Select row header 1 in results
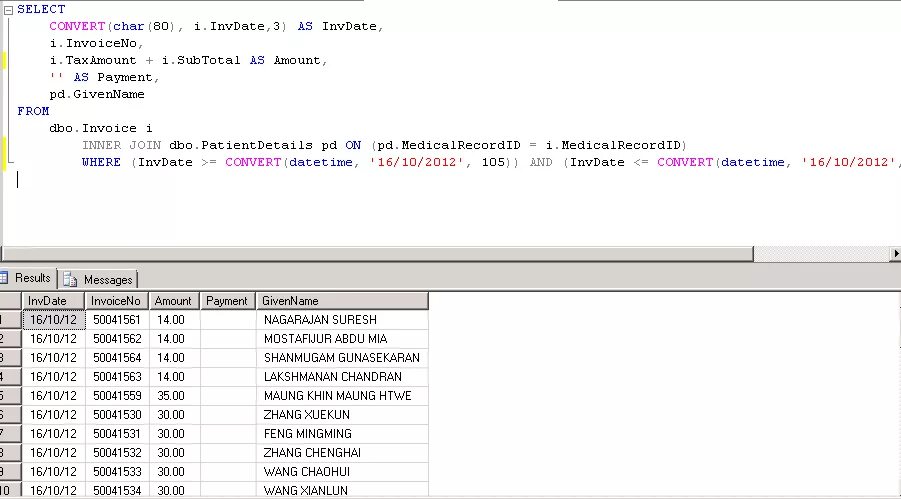The image size is (901, 499). pyautogui.click(x=10, y=320)
